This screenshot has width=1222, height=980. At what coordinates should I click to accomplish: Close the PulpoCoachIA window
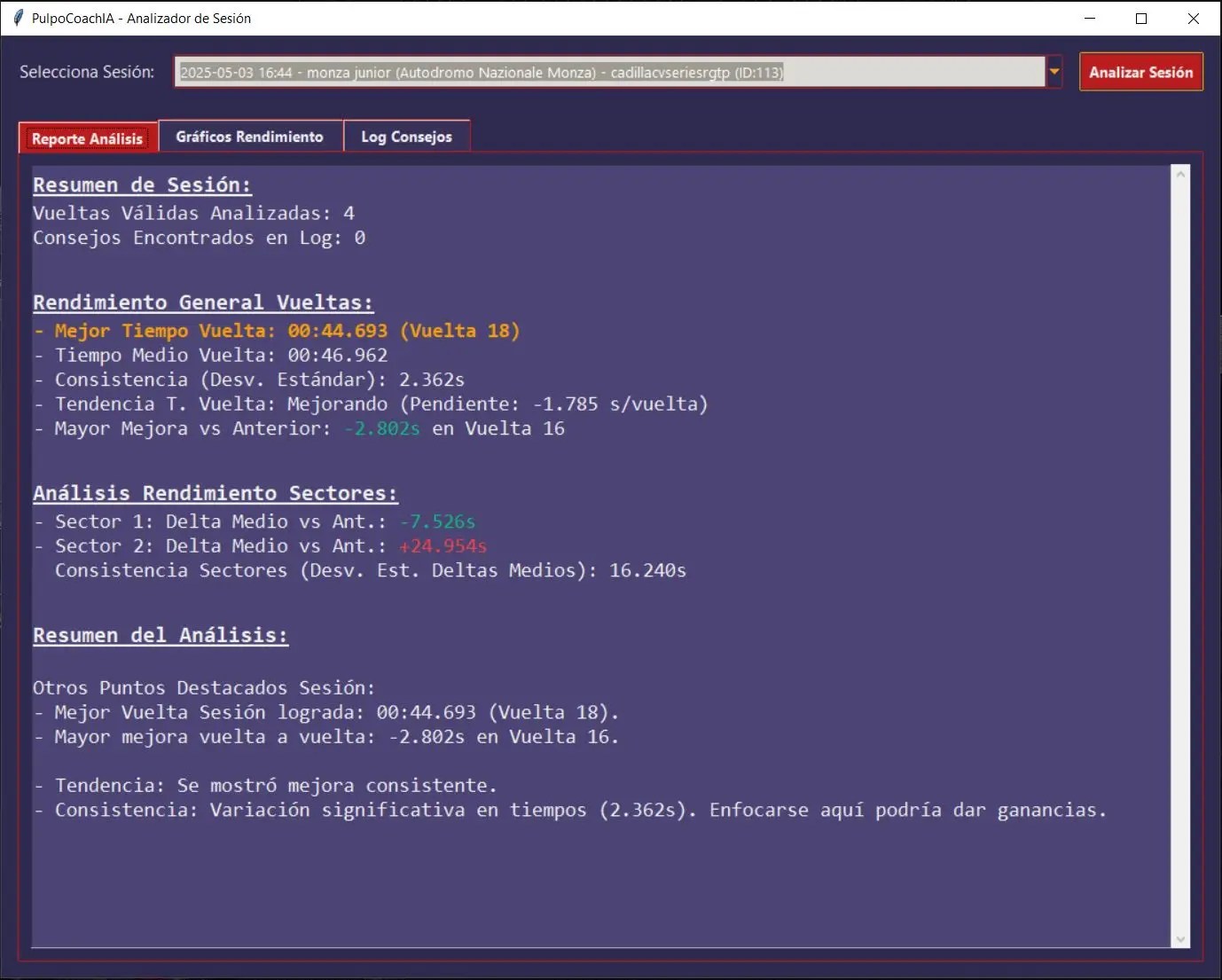pos(1194,18)
